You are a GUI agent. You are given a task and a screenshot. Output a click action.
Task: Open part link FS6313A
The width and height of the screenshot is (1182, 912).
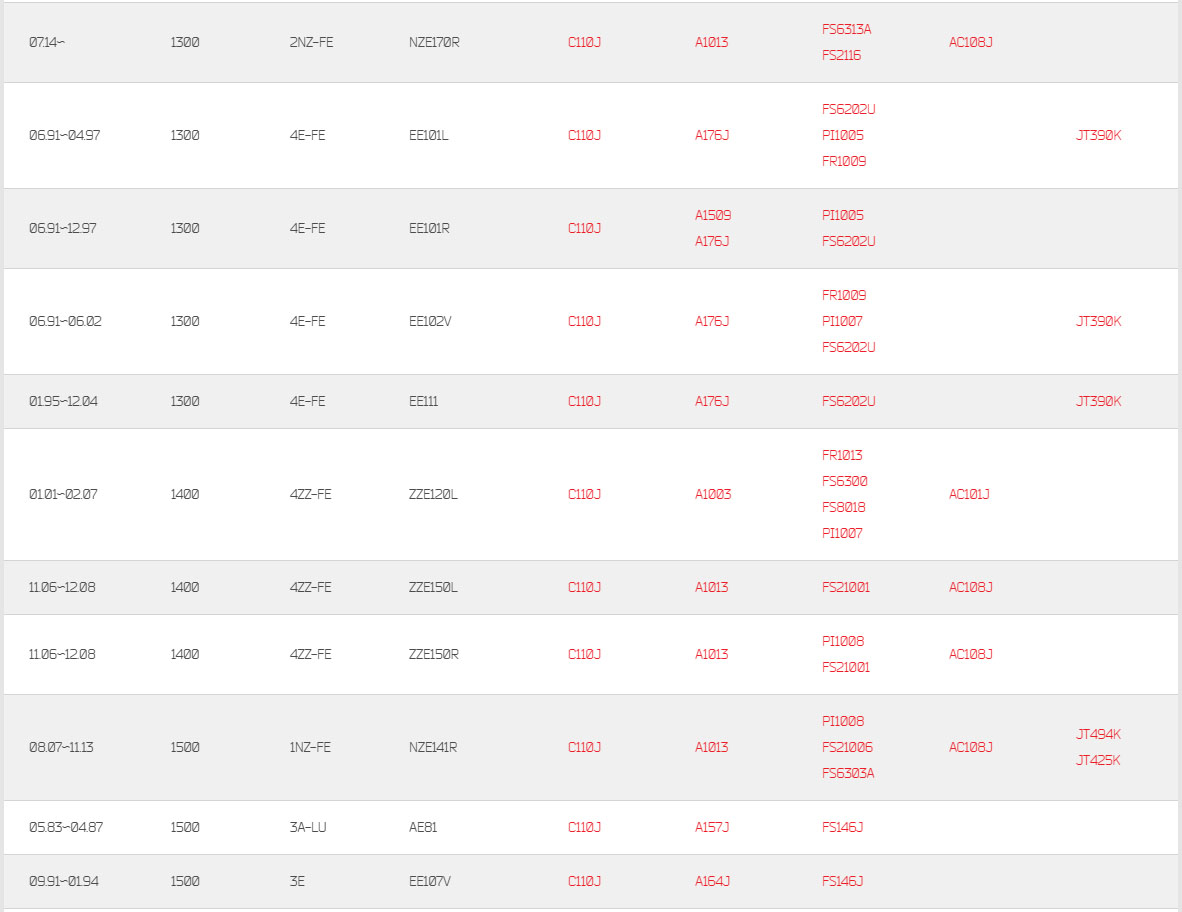pos(846,29)
